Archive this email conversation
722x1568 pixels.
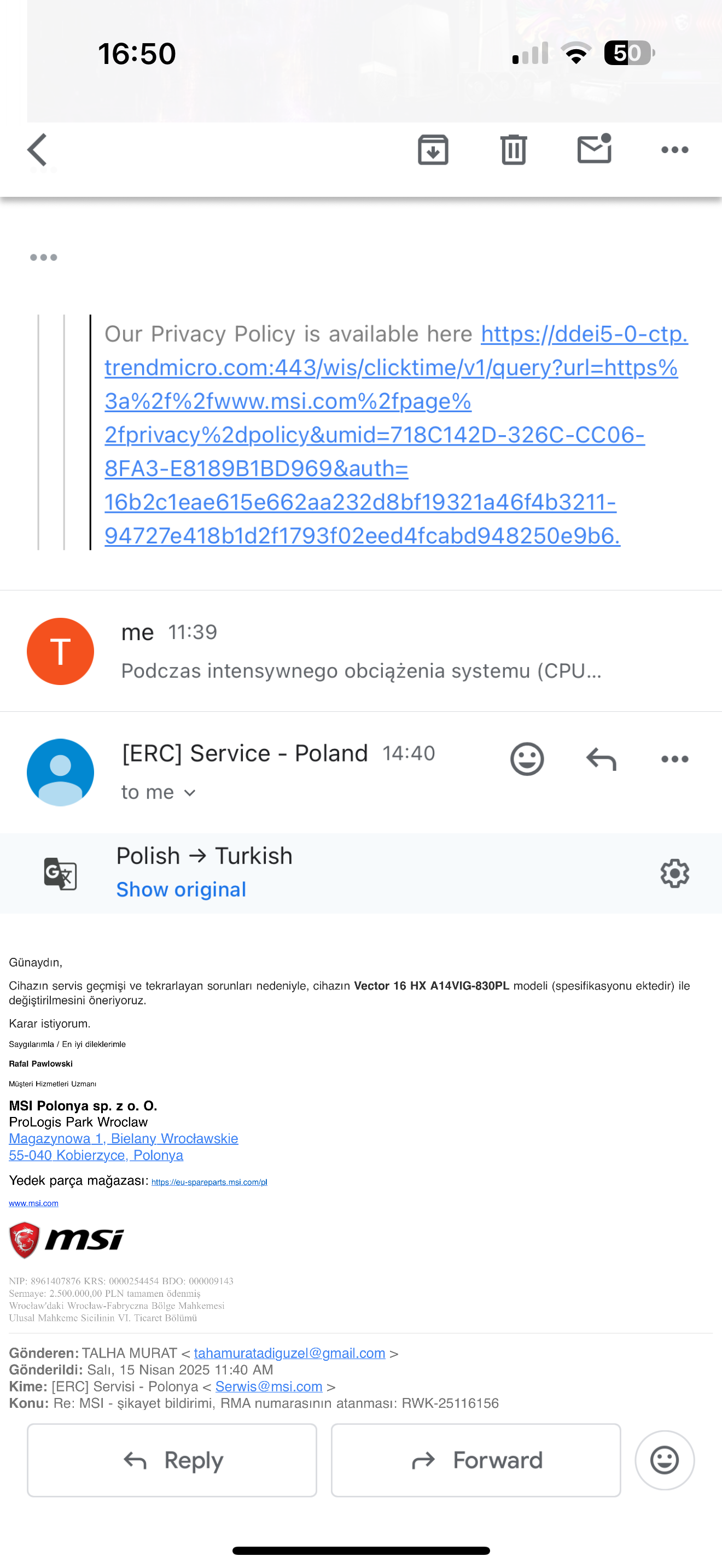click(433, 150)
